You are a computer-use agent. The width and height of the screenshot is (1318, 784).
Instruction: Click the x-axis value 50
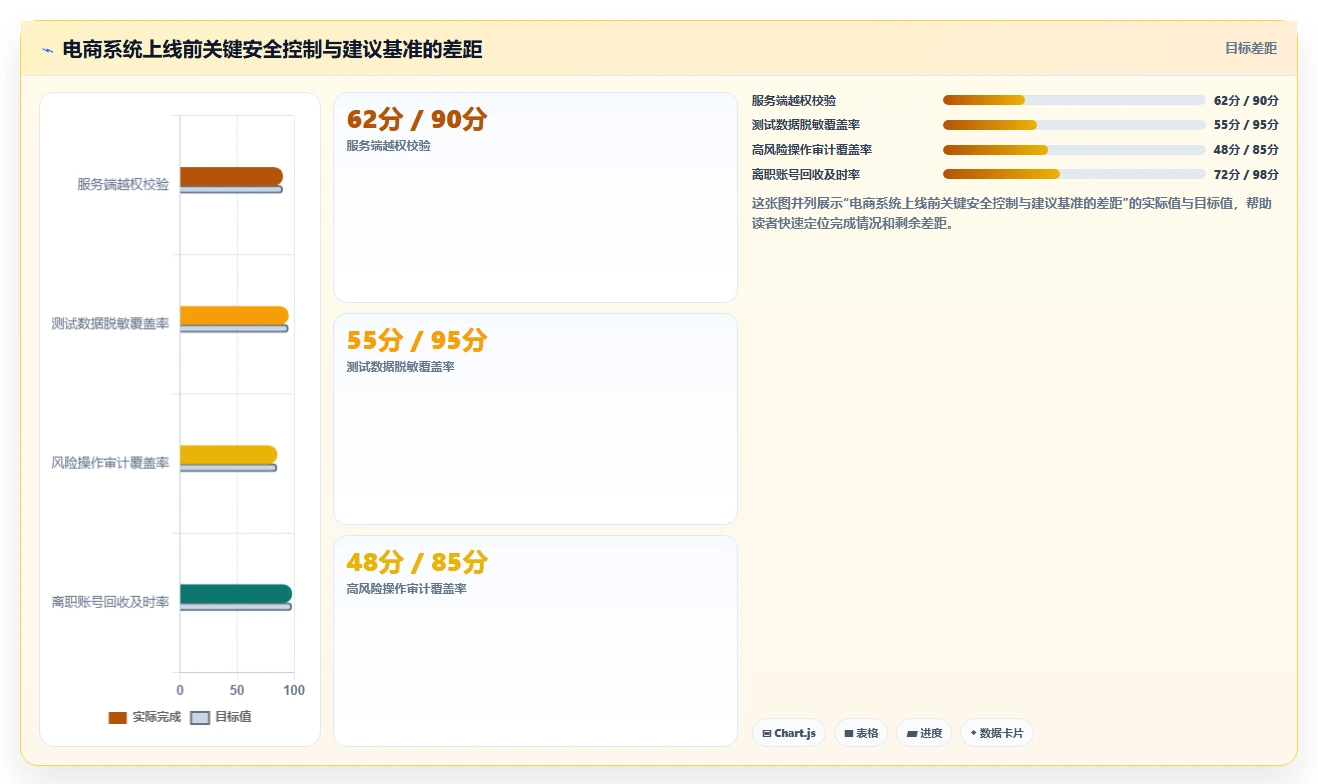237,690
